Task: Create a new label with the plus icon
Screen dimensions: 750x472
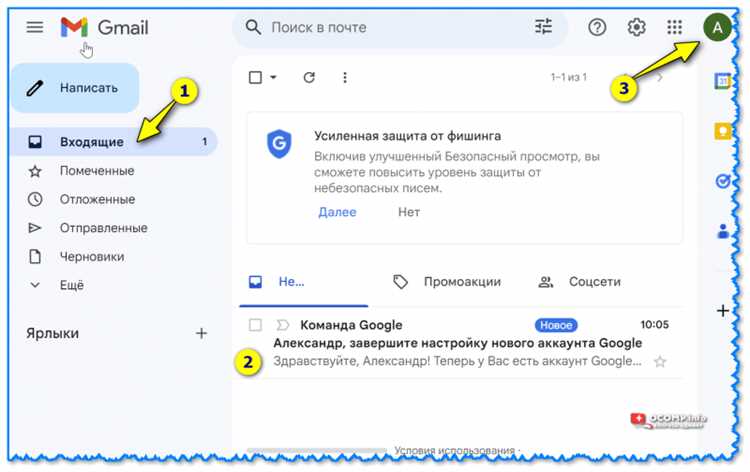Action: (x=201, y=333)
